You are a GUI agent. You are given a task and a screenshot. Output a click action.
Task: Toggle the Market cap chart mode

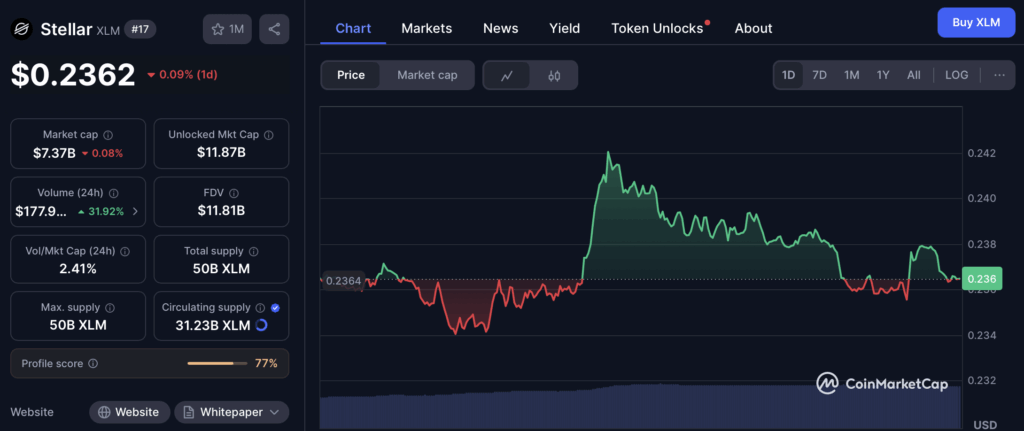427,75
